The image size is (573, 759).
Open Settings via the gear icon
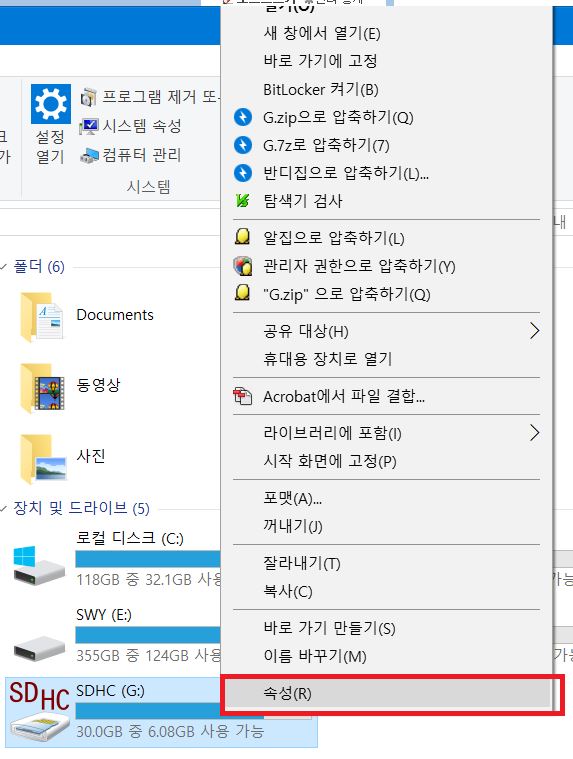51,103
